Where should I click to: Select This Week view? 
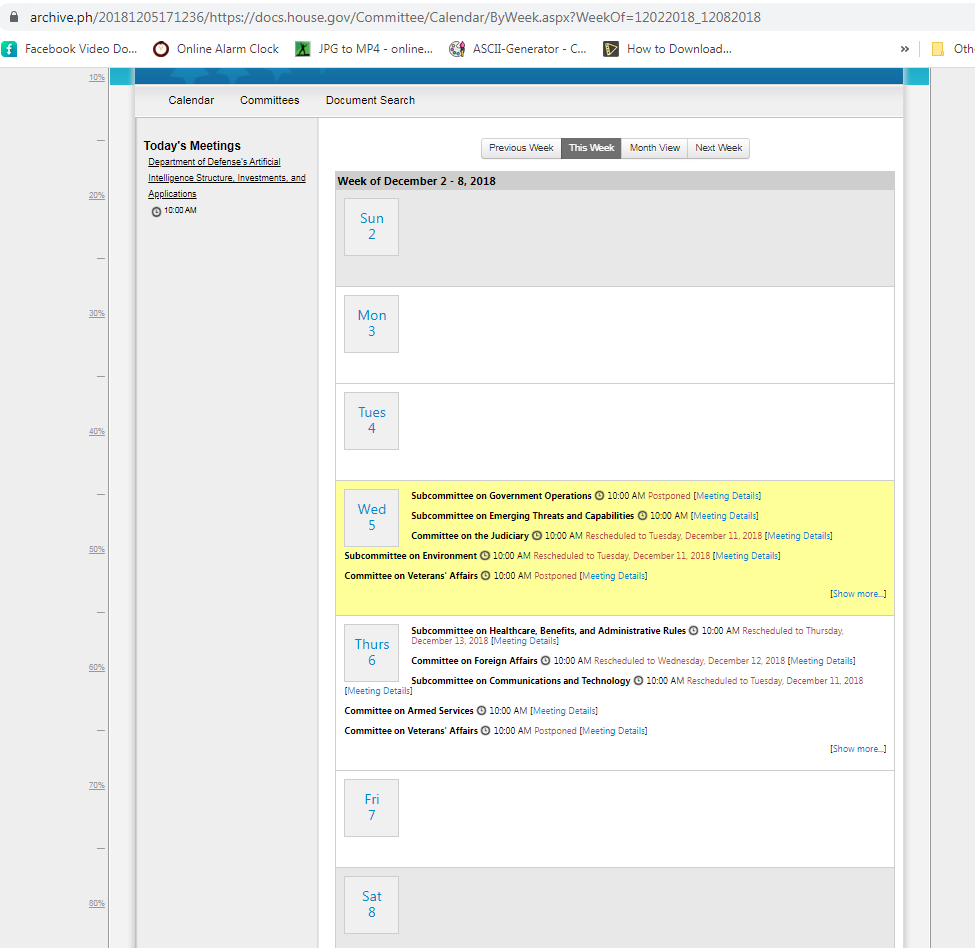tap(591, 148)
